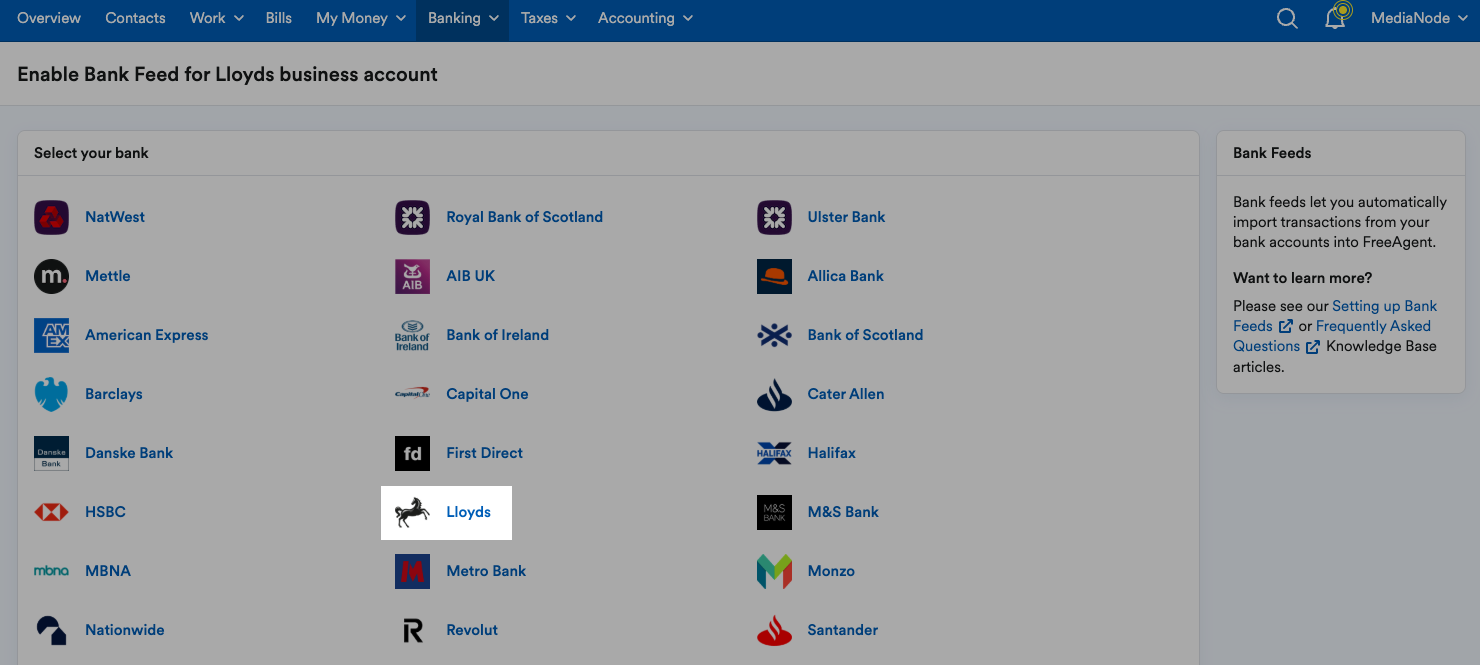Viewport: 1480px width, 665px height.
Task: Open search with the magnifier icon
Action: pyautogui.click(x=1287, y=18)
